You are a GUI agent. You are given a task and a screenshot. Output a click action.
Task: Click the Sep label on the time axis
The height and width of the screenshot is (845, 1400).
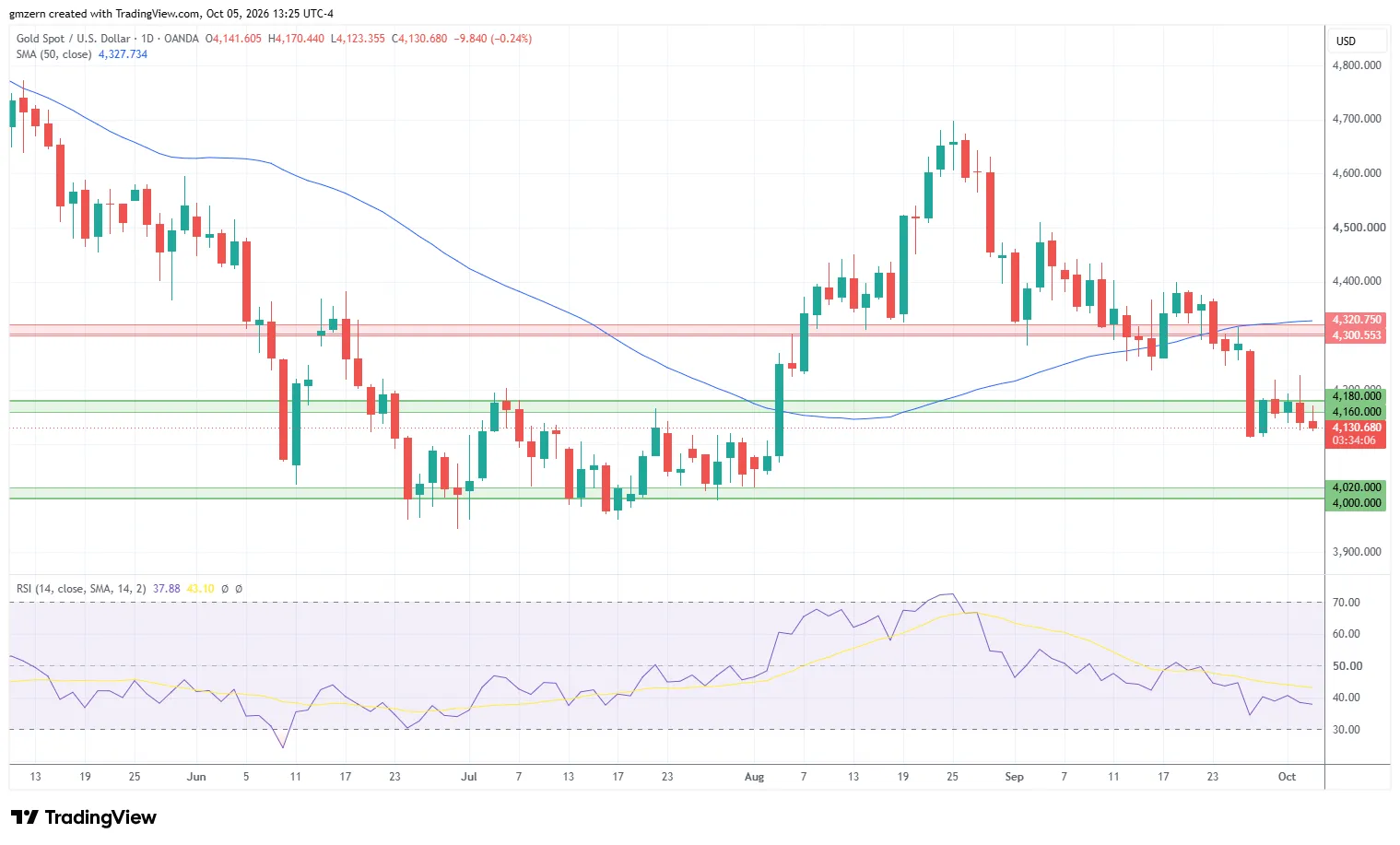tap(1014, 777)
